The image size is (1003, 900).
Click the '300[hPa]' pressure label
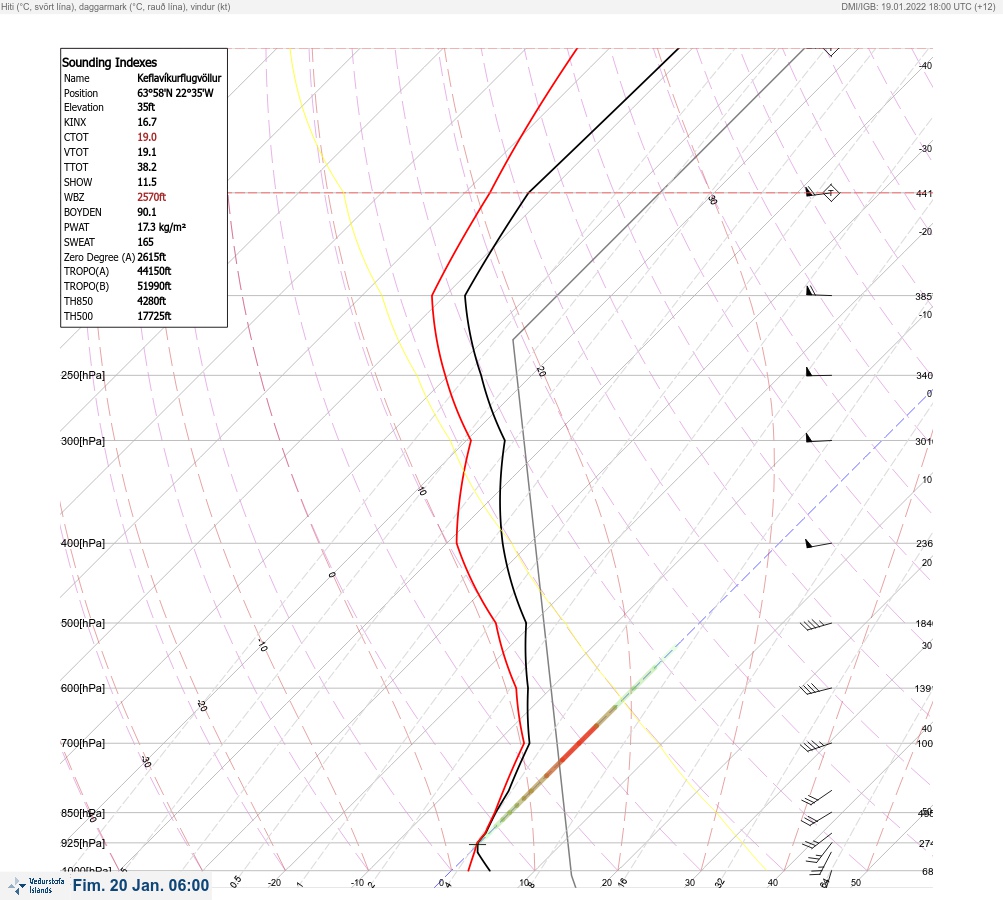click(83, 441)
